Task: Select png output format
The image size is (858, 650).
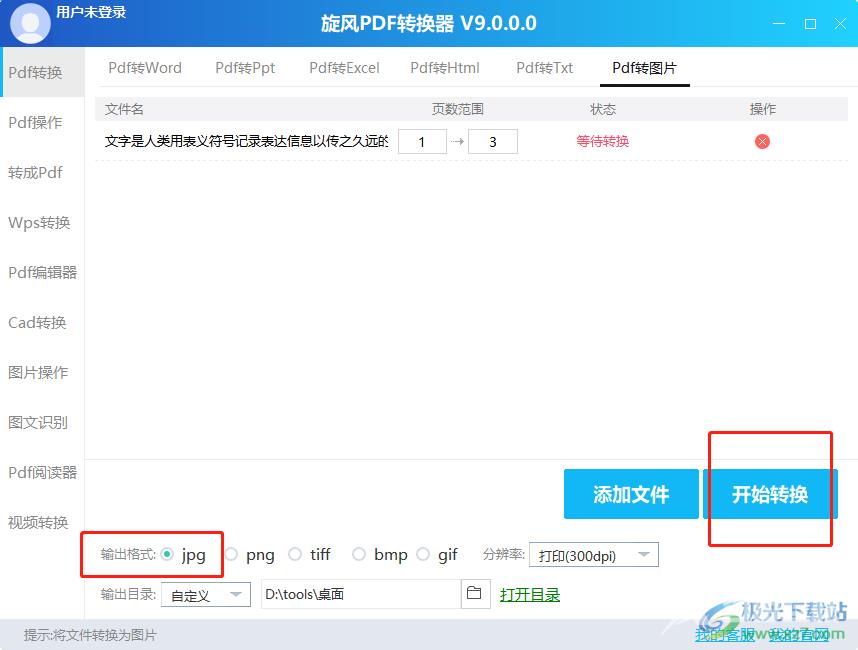Action: tap(231, 554)
